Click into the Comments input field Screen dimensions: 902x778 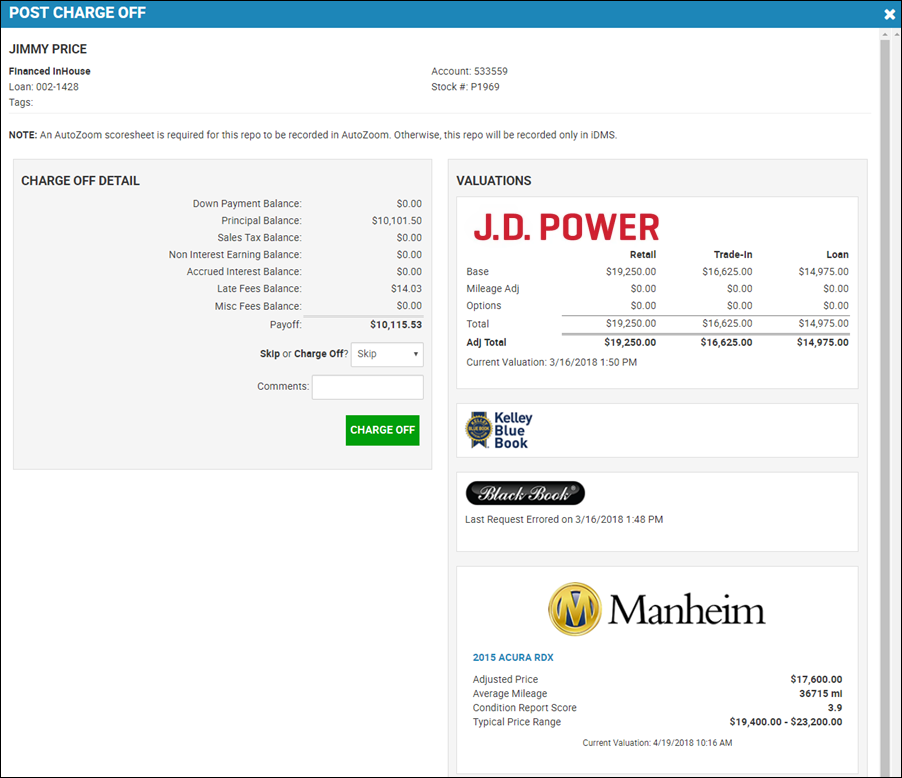pyautogui.click(x=368, y=387)
